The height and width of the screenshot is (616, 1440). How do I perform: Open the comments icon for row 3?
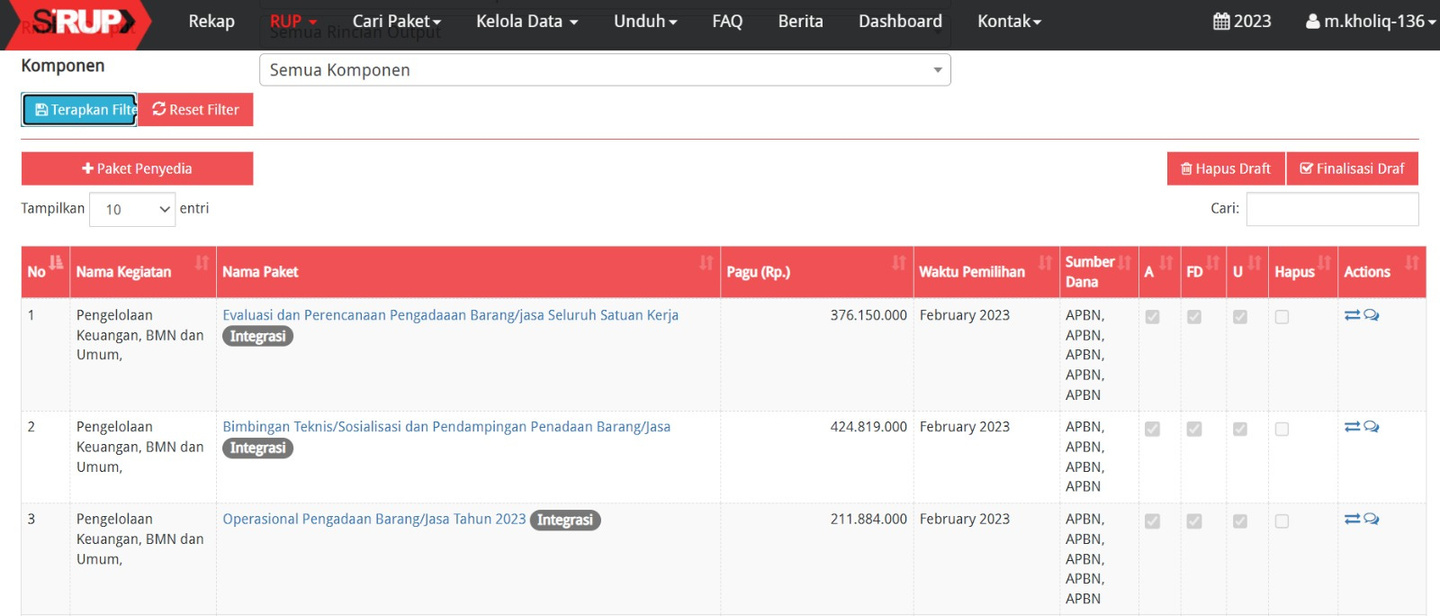click(x=1371, y=519)
